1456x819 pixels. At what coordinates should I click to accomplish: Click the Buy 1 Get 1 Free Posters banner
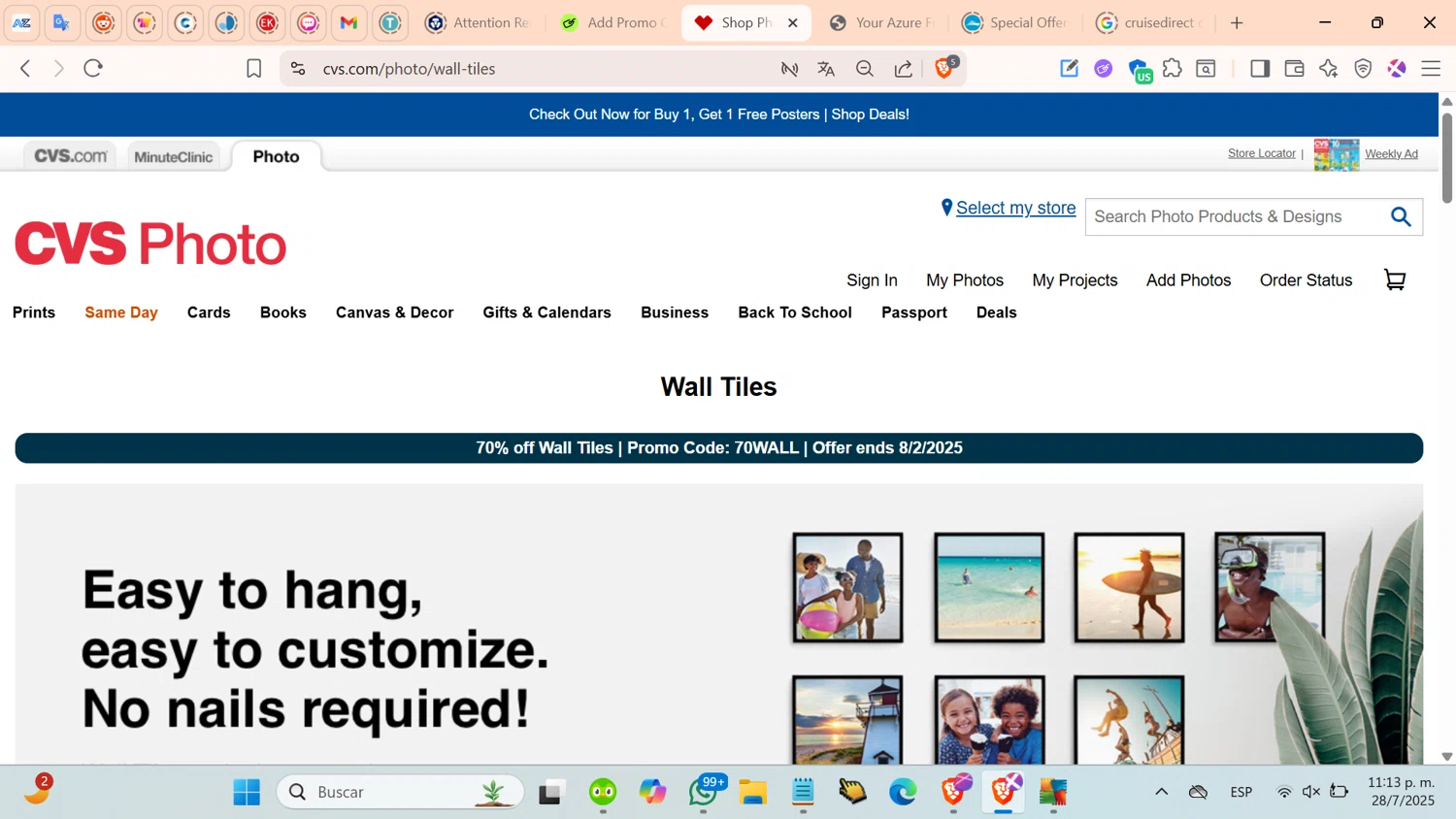point(719,115)
